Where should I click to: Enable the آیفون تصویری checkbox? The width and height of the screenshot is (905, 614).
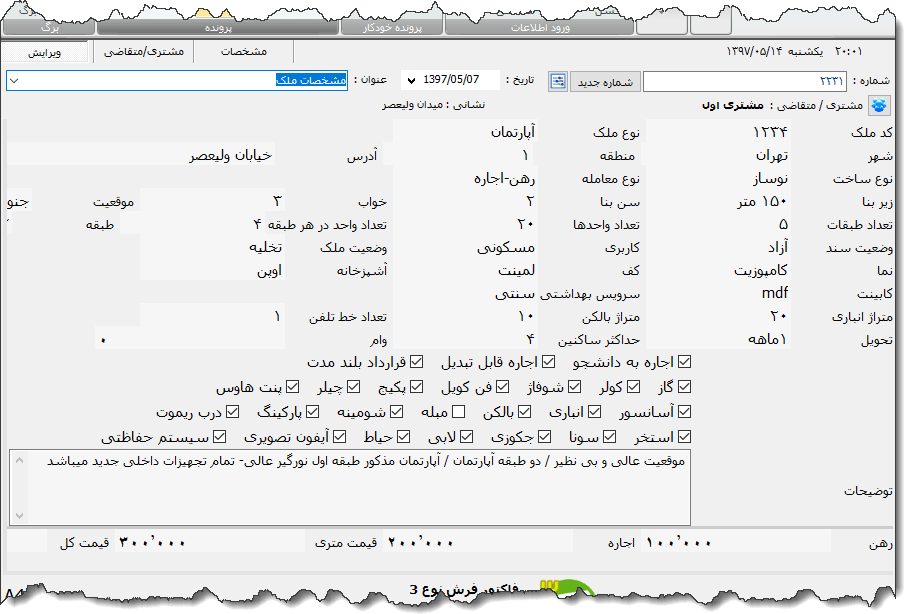coord(337,434)
